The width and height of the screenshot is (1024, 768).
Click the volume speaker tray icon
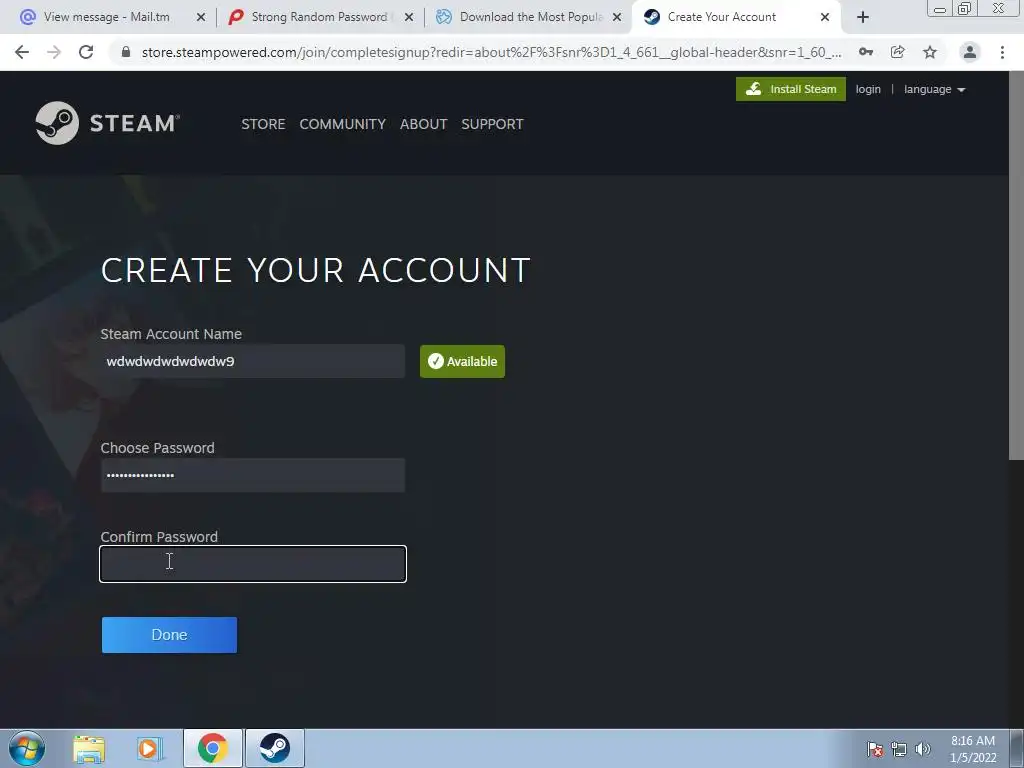pos(923,749)
